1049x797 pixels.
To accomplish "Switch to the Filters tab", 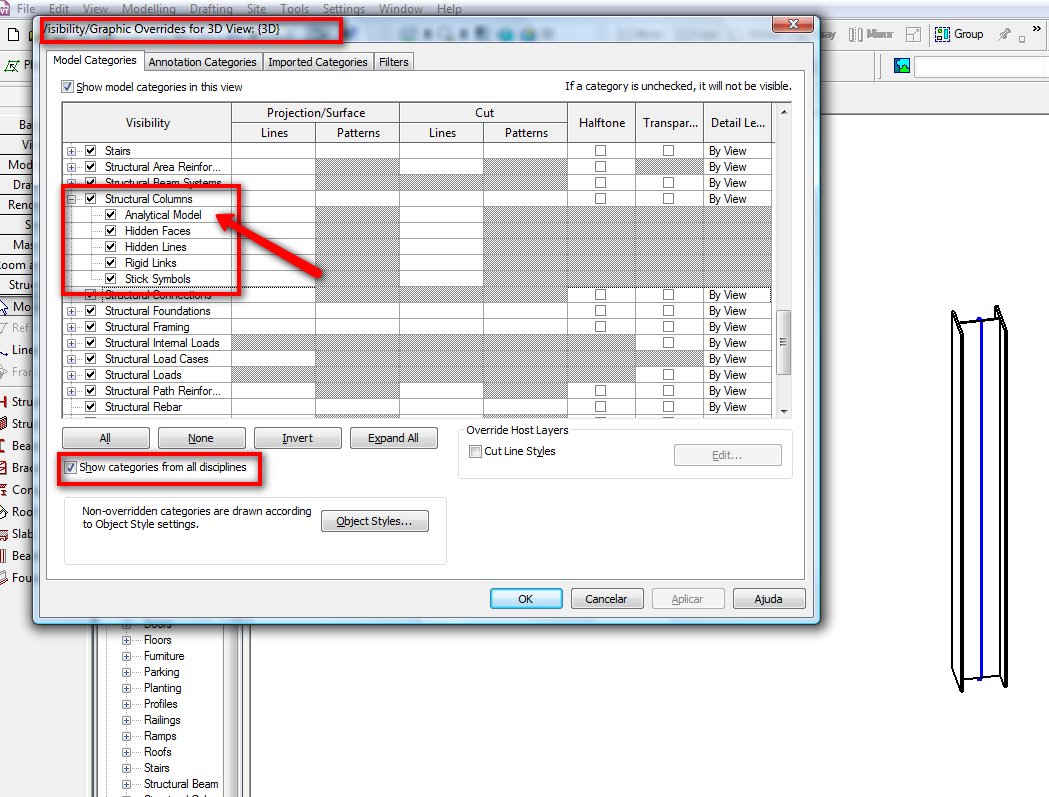I will [393, 62].
